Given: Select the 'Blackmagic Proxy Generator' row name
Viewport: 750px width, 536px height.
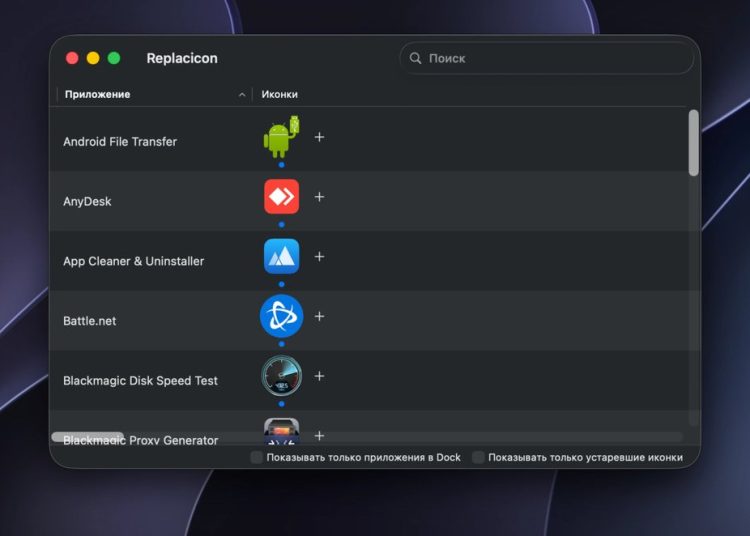Looking at the screenshot, I should 141,440.
